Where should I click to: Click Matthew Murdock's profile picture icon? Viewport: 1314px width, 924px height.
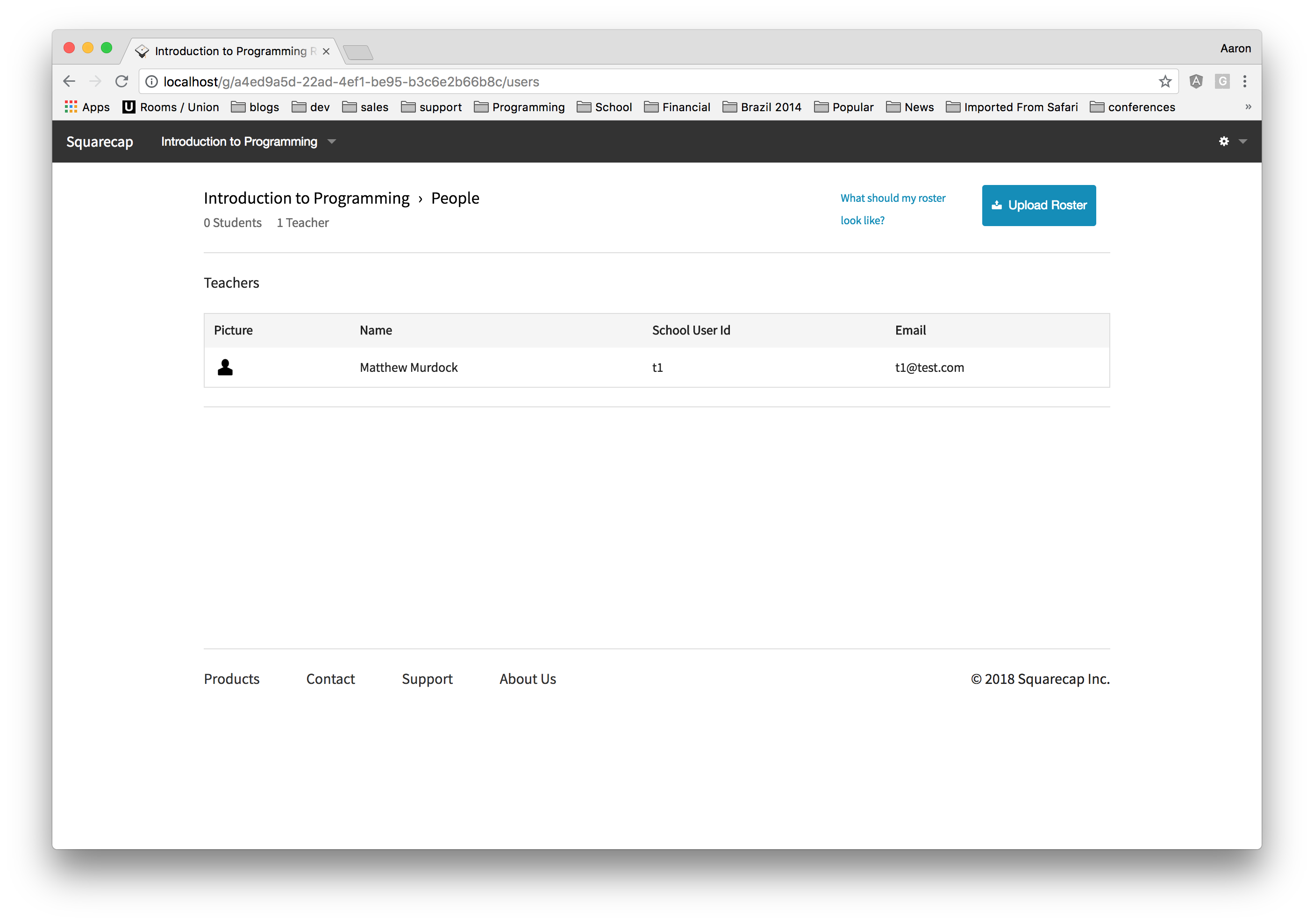click(225, 367)
